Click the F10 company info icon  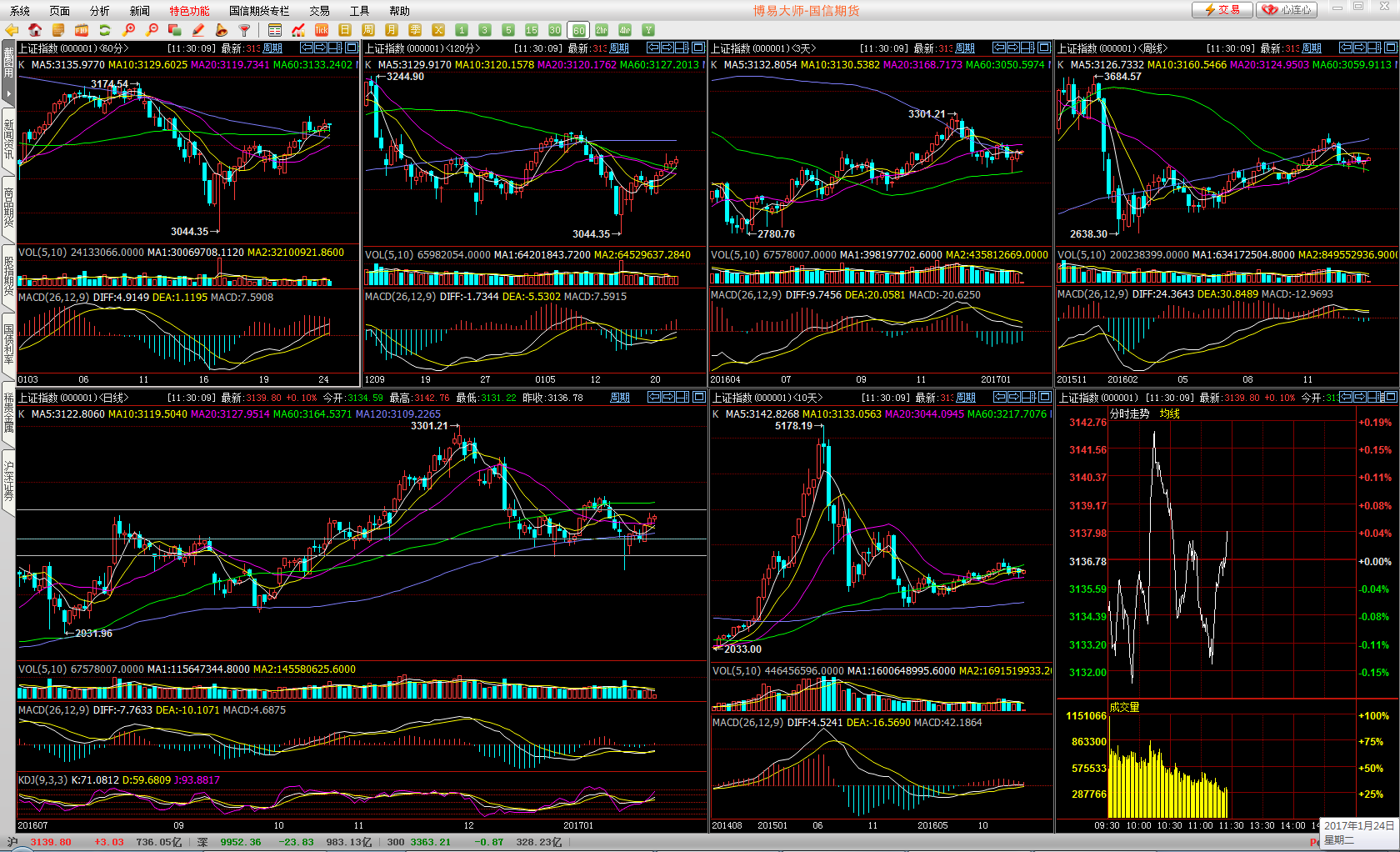pos(82,30)
